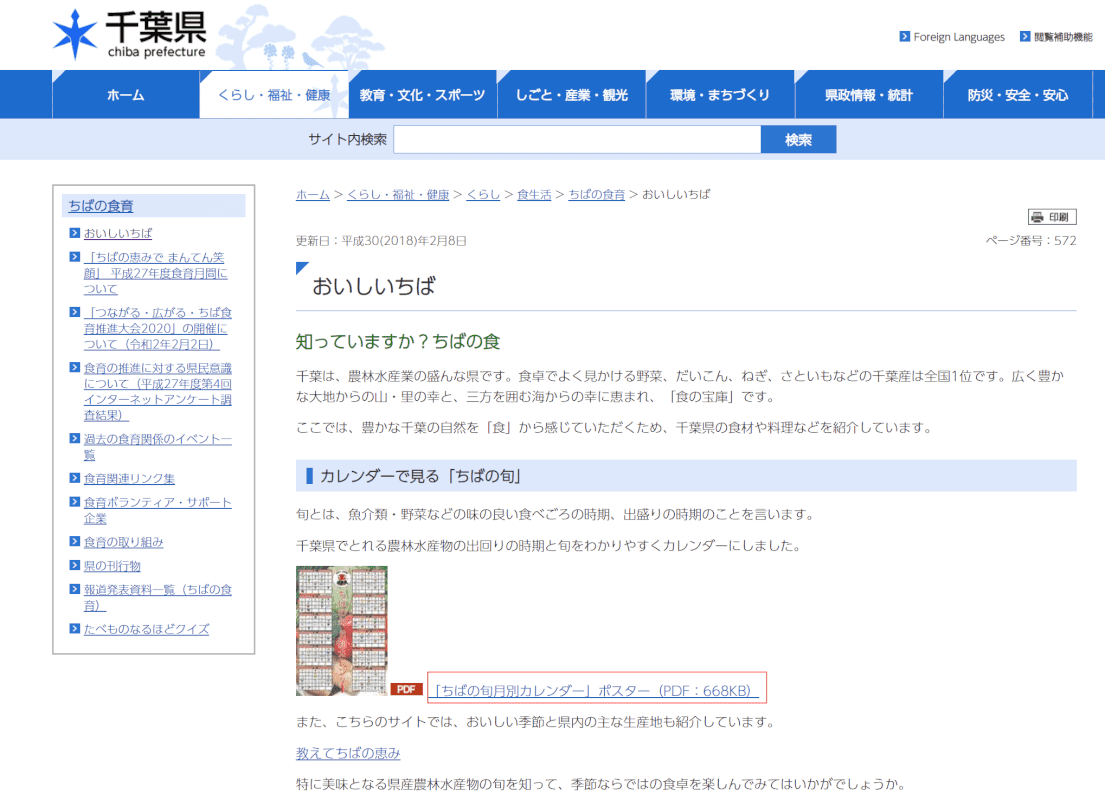Click arrow icon beside 県の刊行物
This screenshot has width=1105, height=800.
[75, 565]
